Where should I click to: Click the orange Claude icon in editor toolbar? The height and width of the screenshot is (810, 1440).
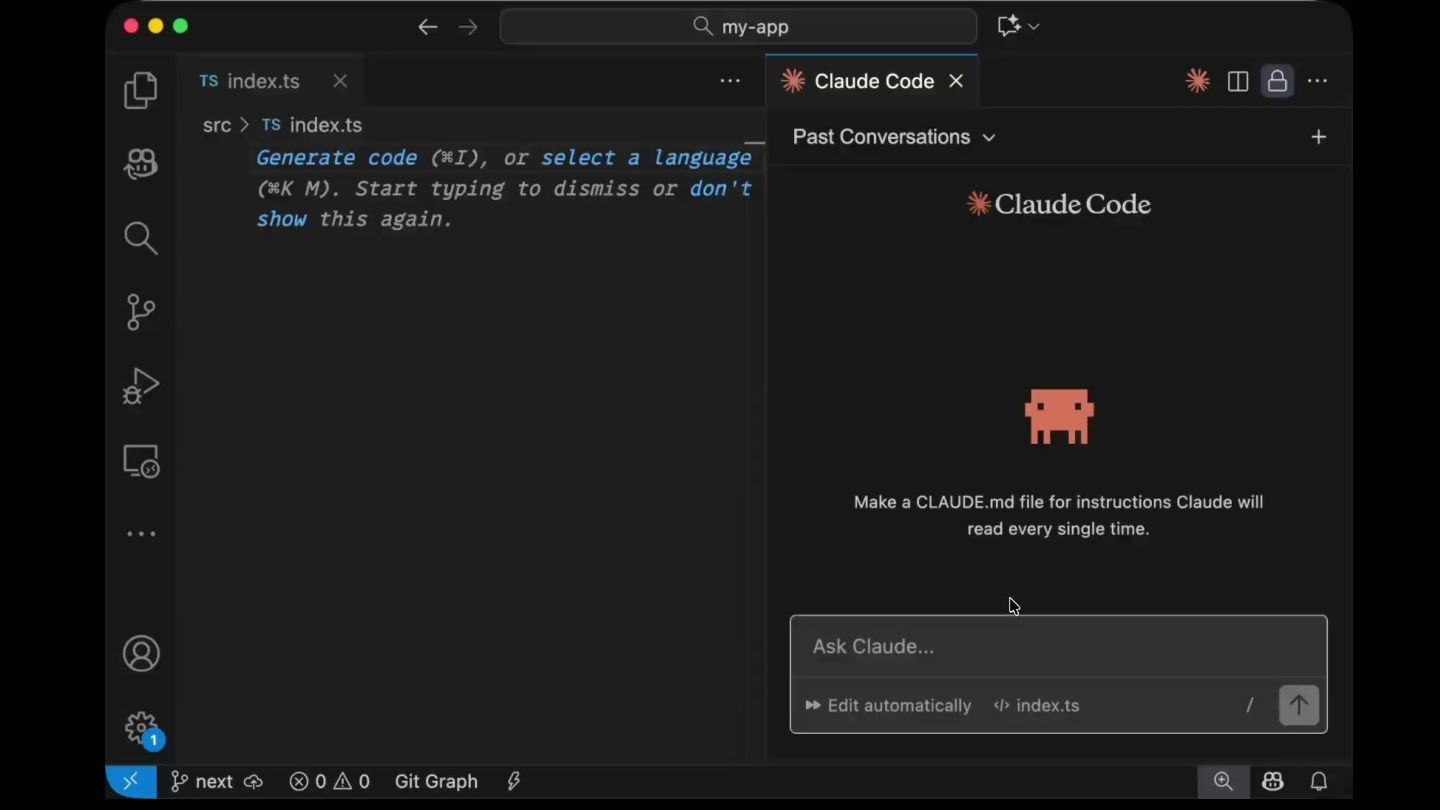pos(1198,81)
